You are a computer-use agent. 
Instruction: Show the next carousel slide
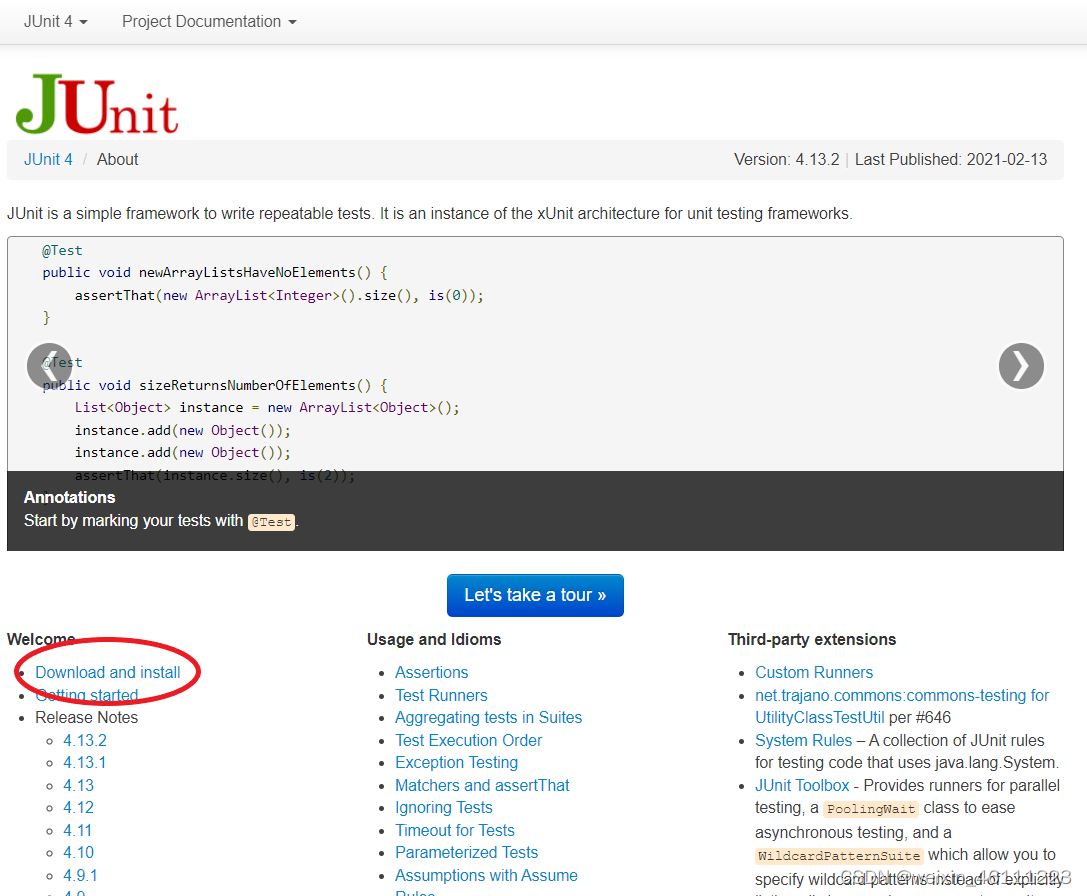[x=1020, y=365]
